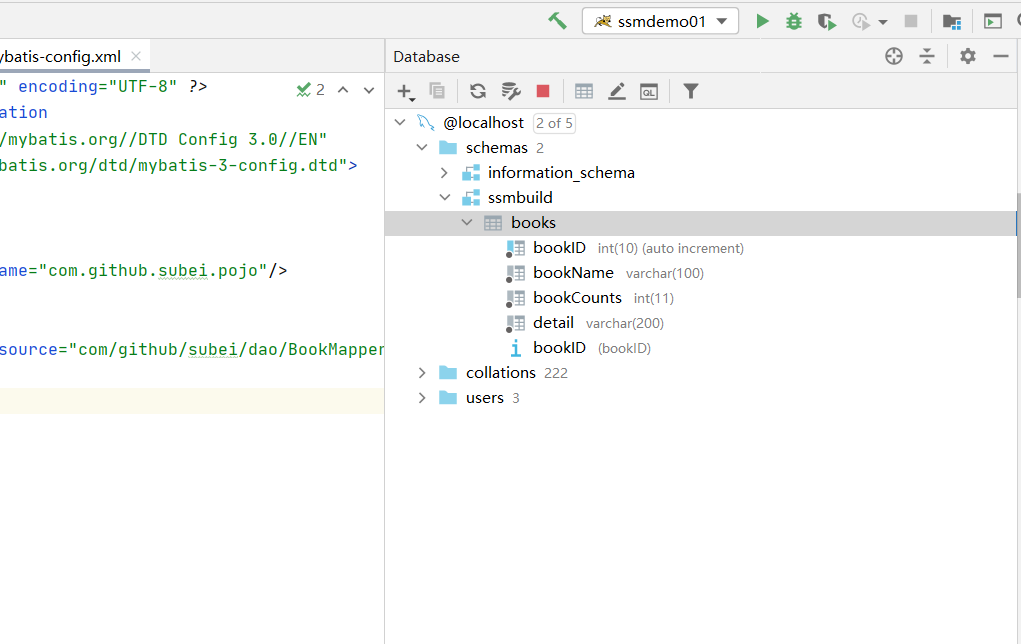Viewport: 1021px width, 644px height.
Task: Expand the users folder
Action: [422, 398]
